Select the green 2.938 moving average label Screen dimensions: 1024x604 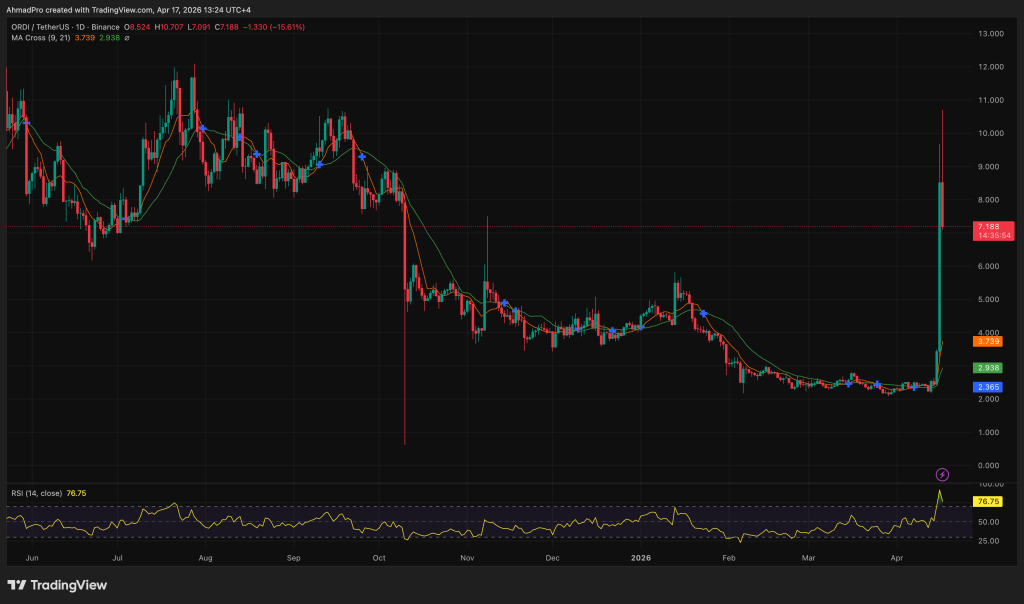[x=988, y=368]
